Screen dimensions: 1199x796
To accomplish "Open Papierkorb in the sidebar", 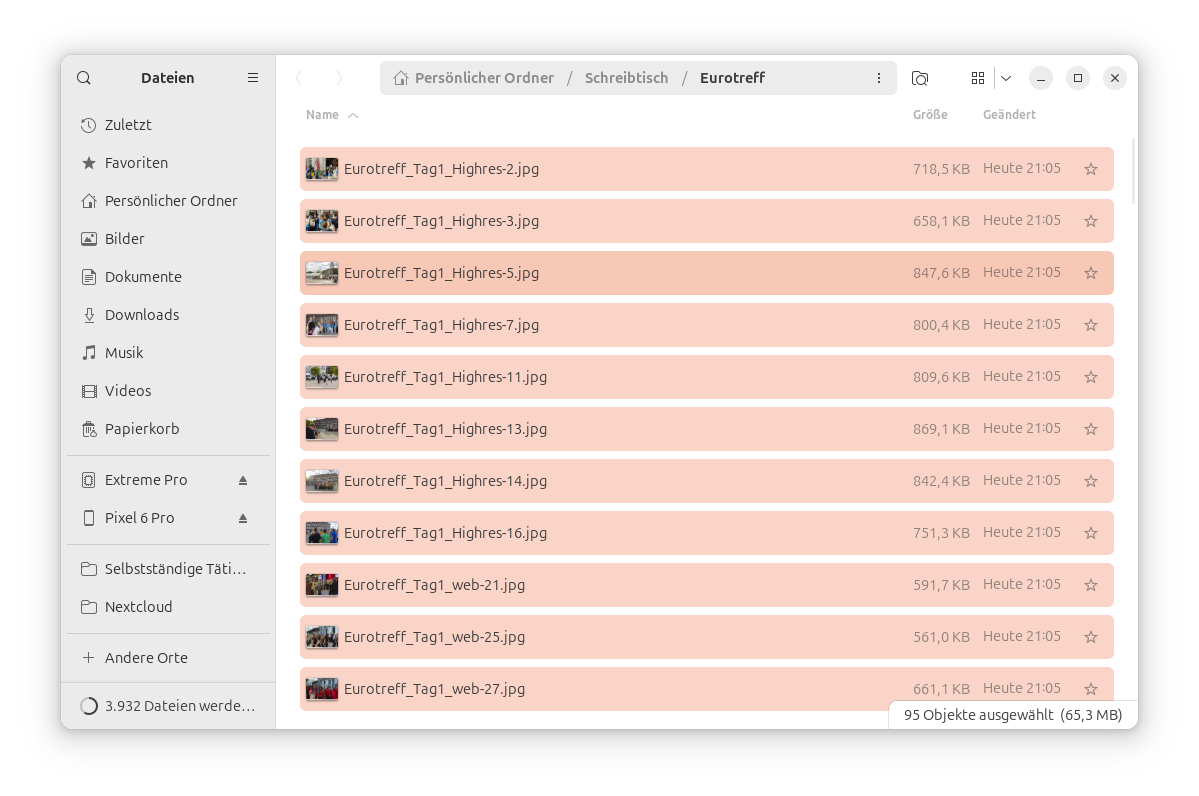I will pos(141,429).
